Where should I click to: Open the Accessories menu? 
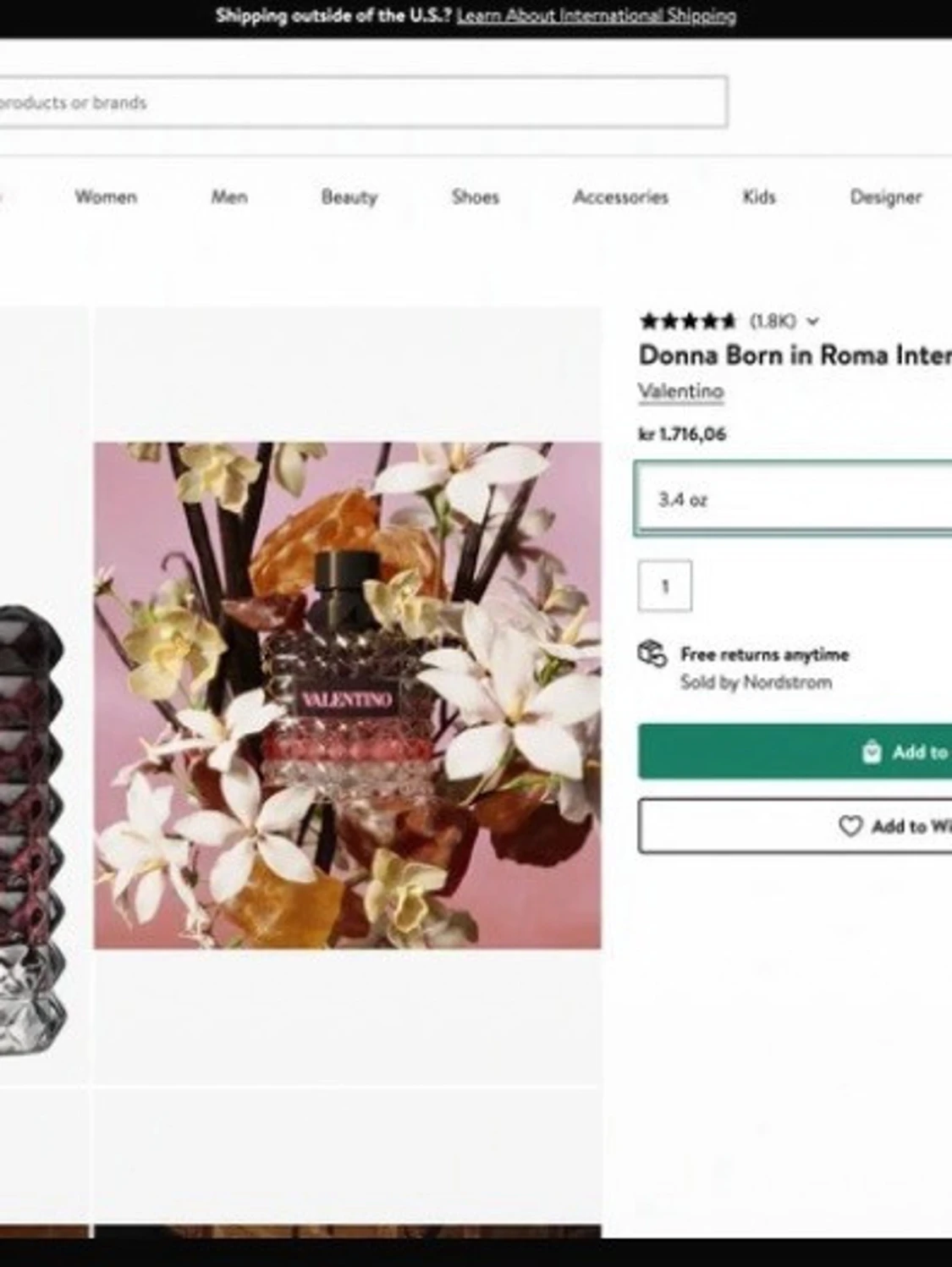620,197
